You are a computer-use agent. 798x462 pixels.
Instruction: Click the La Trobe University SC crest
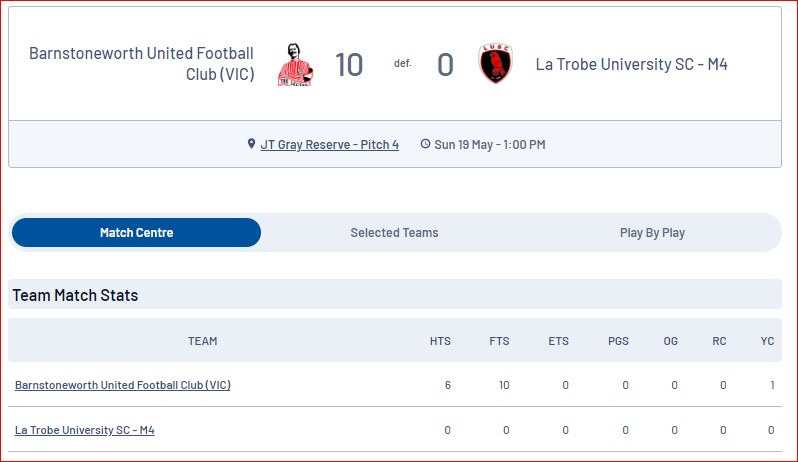[495, 64]
